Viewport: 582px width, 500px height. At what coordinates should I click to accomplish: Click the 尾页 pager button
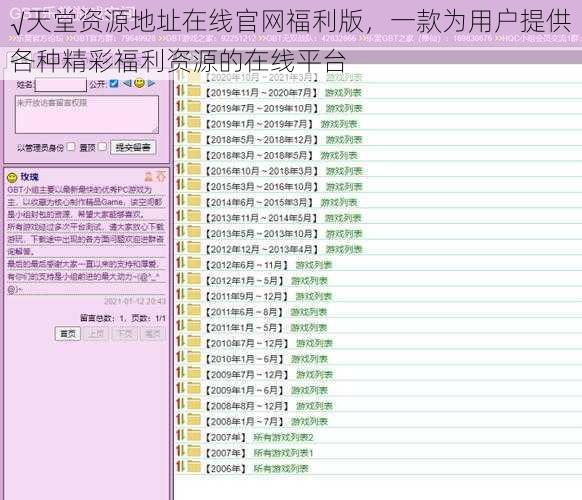(153, 334)
